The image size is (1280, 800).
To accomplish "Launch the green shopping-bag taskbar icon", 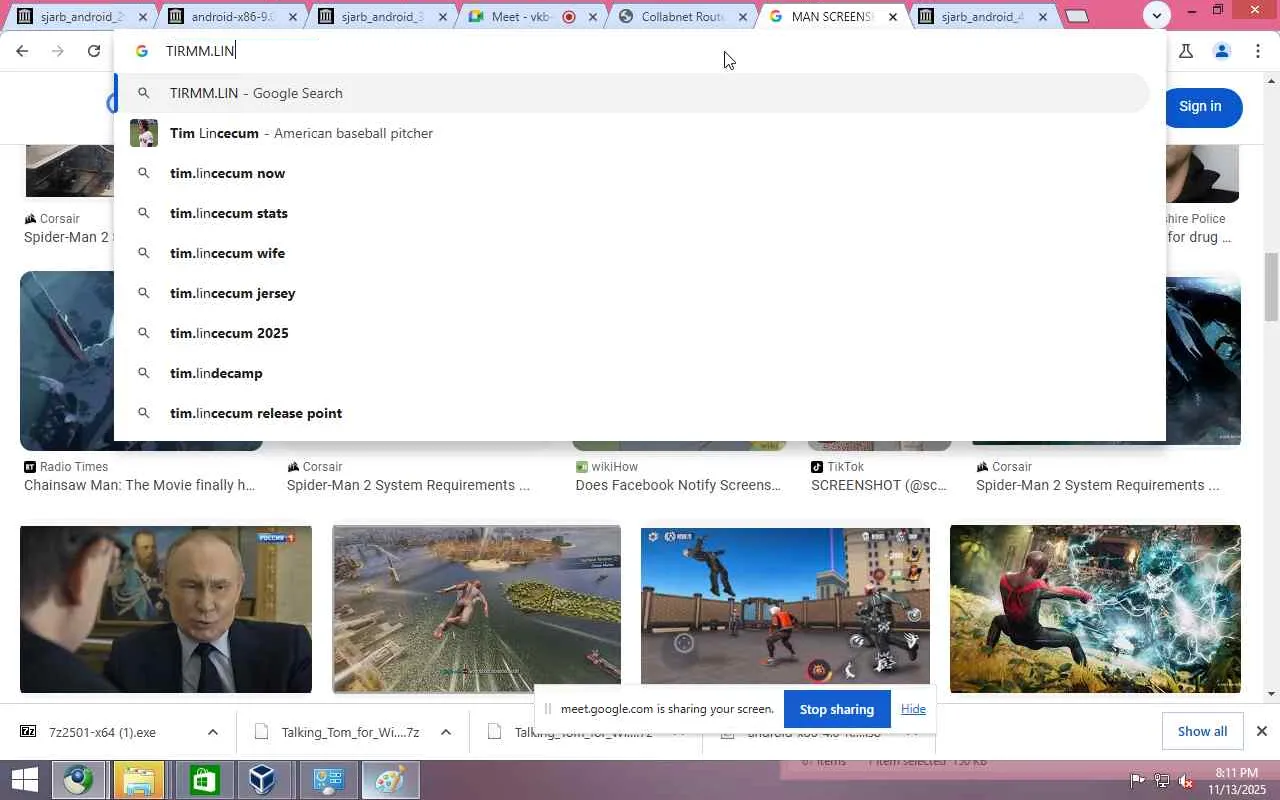I will pyautogui.click(x=204, y=780).
